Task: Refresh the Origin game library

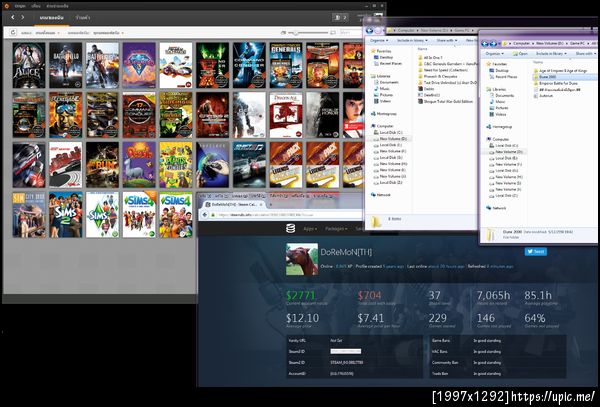Action: (13, 33)
